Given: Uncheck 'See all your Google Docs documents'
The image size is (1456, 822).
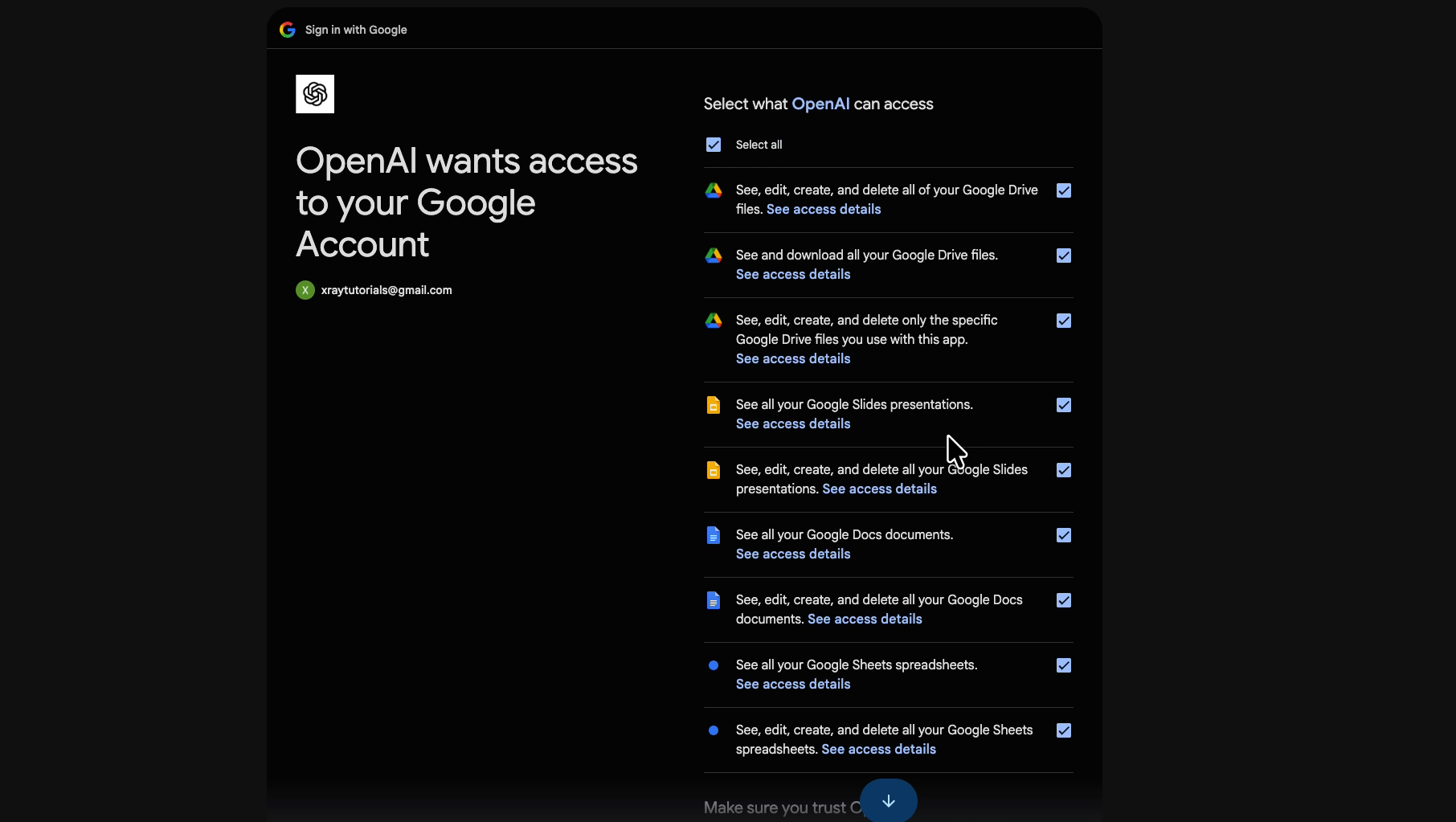Looking at the screenshot, I should pyautogui.click(x=1064, y=535).
